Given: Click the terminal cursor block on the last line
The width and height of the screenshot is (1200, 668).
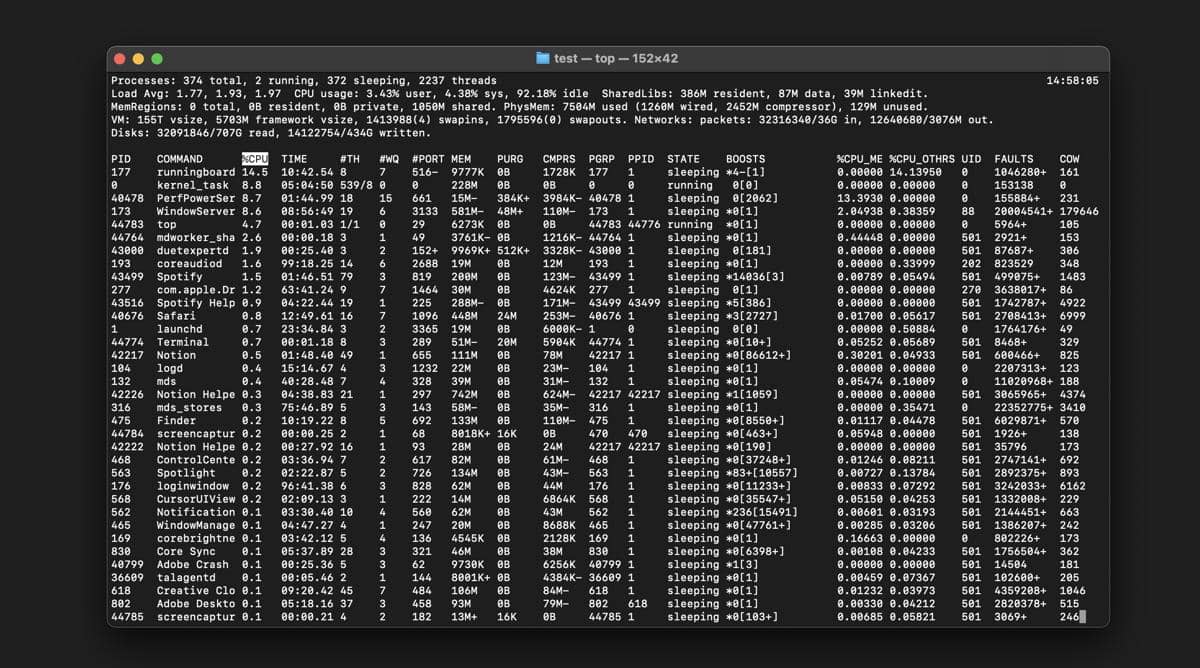Looking at the screenshot, I should pos(1082,617).
